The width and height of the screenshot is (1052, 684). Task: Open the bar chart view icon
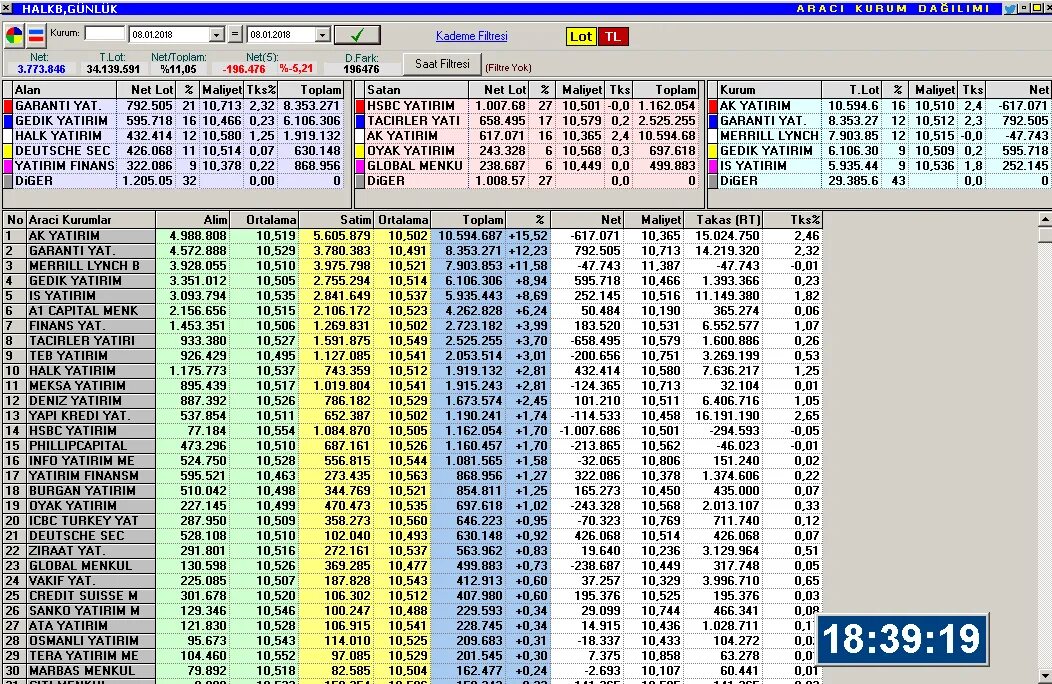tap(36, 36)
